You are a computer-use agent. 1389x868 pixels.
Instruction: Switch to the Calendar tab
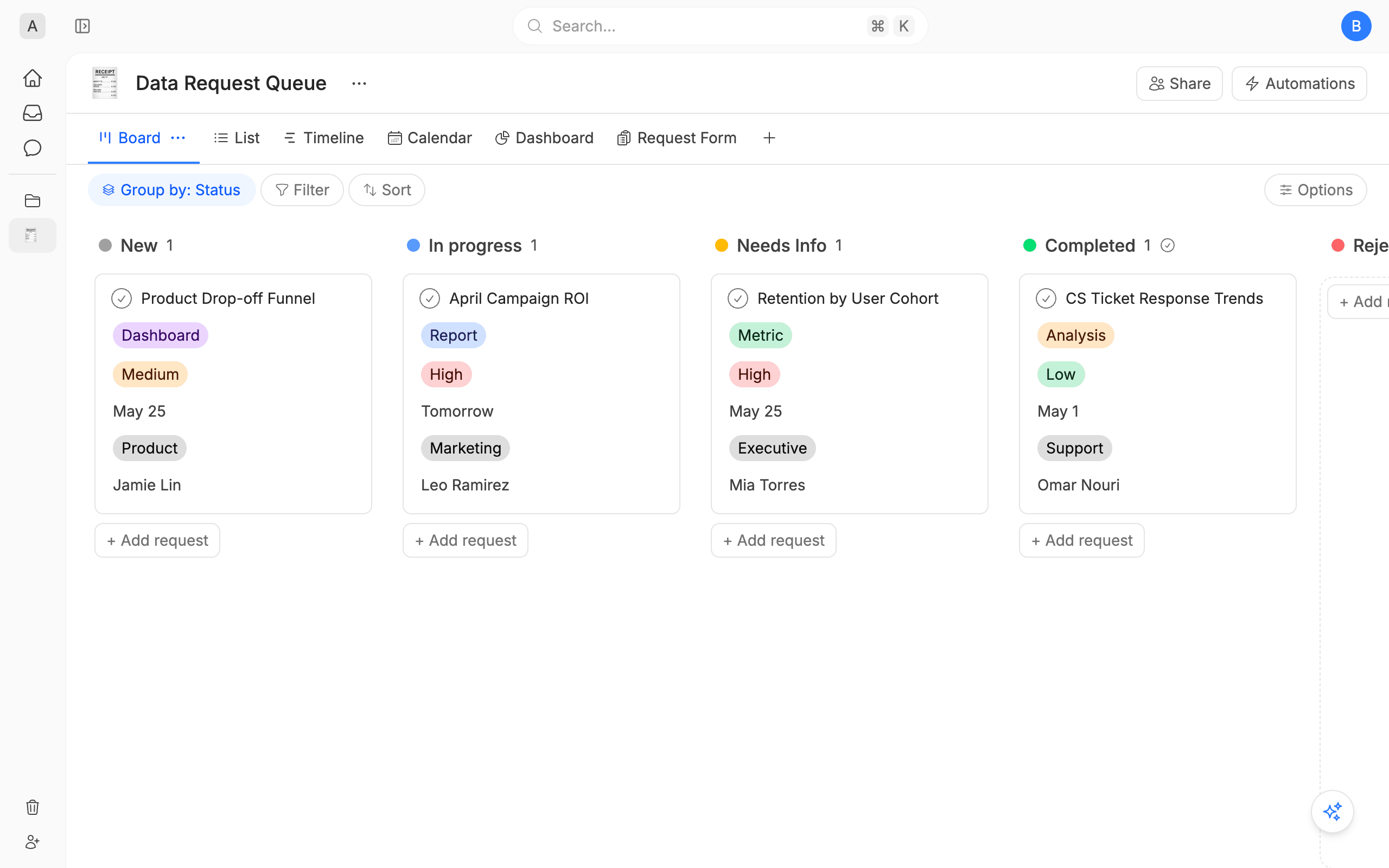coord(430,138)
